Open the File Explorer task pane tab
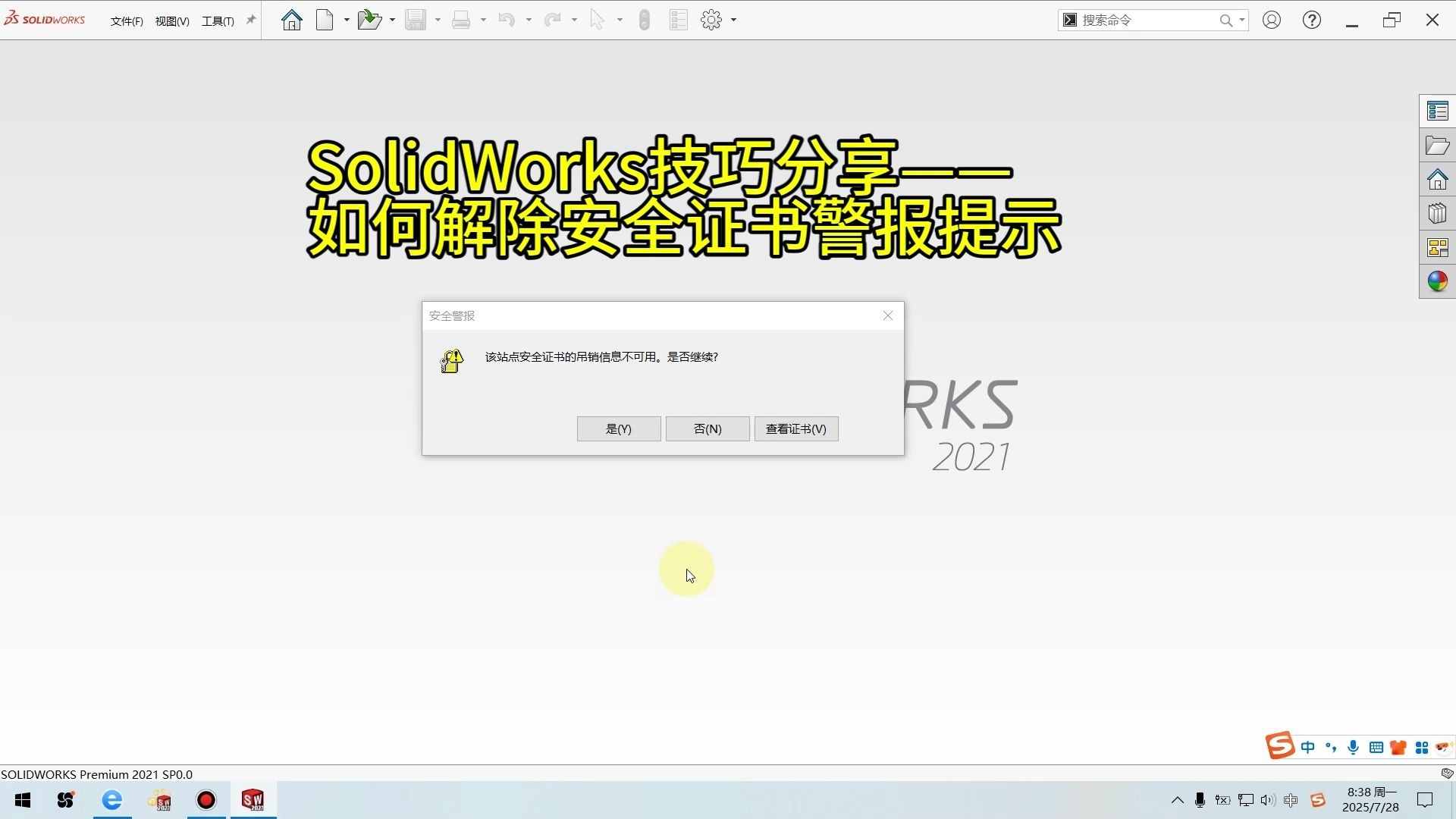Image resolution: width=1456 pixels, height=819 pixels. pos(1437,146)
